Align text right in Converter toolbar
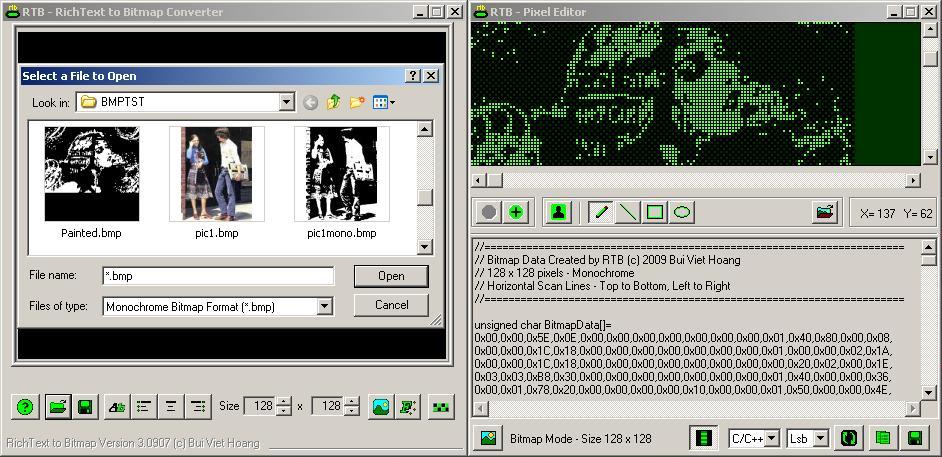Screen dimensions: 942x457 tap(198, 407)
